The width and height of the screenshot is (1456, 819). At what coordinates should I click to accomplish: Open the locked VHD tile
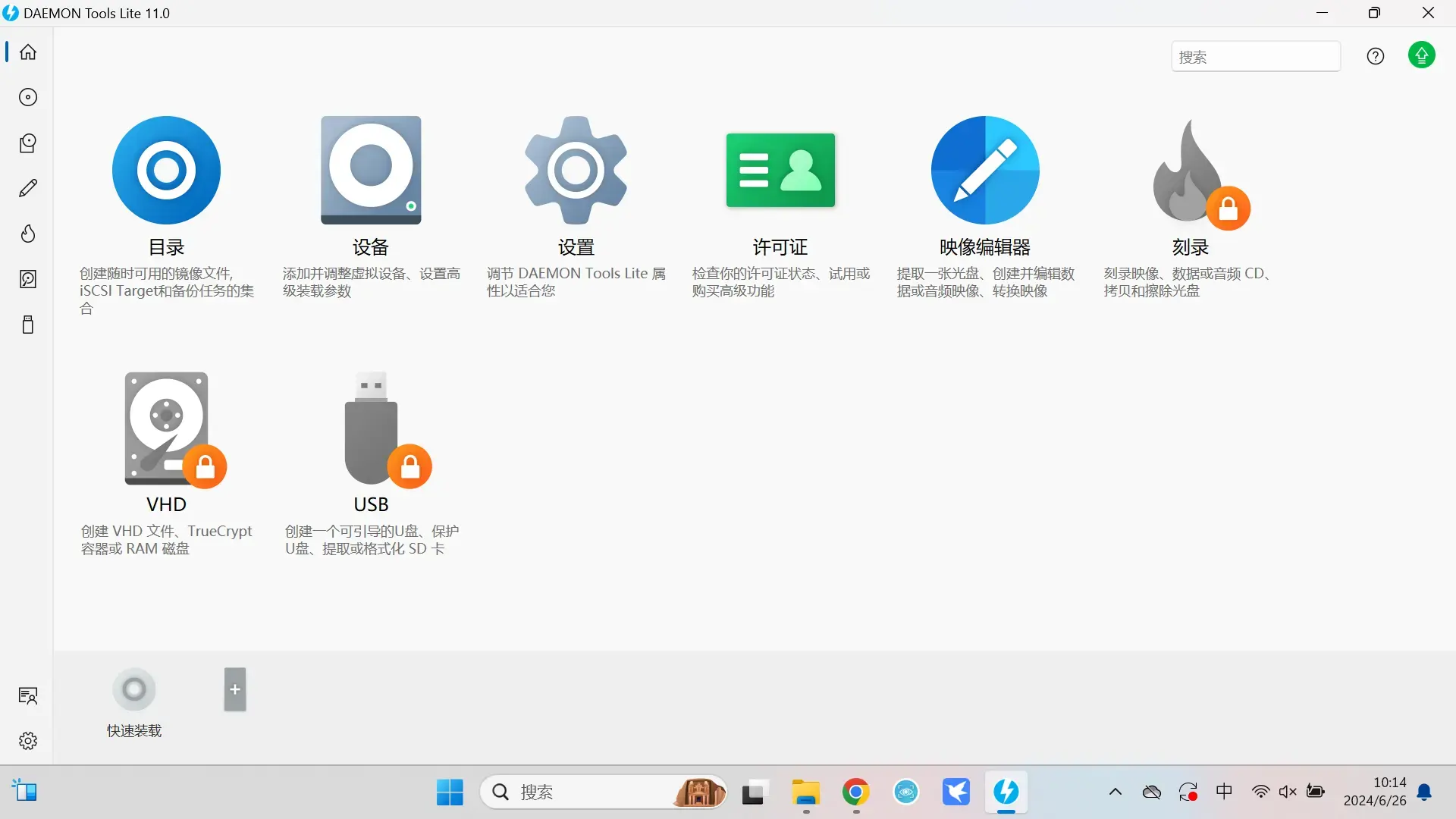(174, 429)
